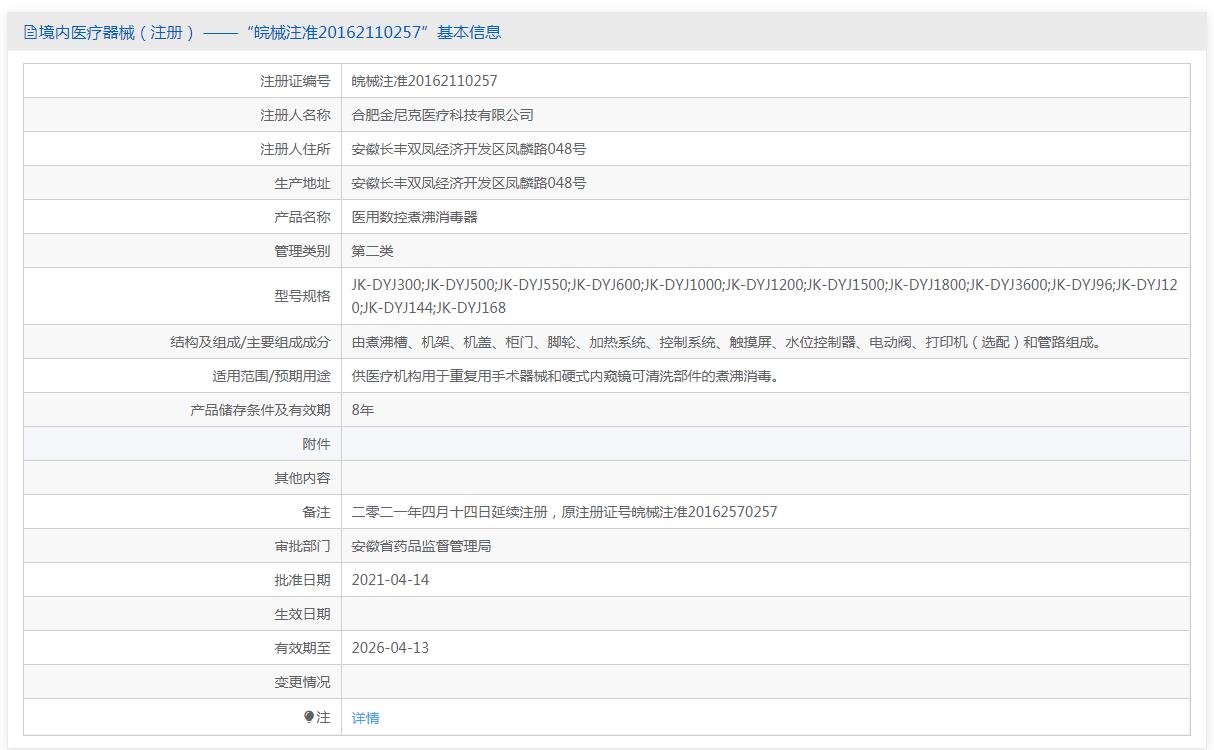Viewport: 1214px width, 750px height.
Task: Click approval date 2021-04-14
Action: pyautogui.click(x=390, y=580)
